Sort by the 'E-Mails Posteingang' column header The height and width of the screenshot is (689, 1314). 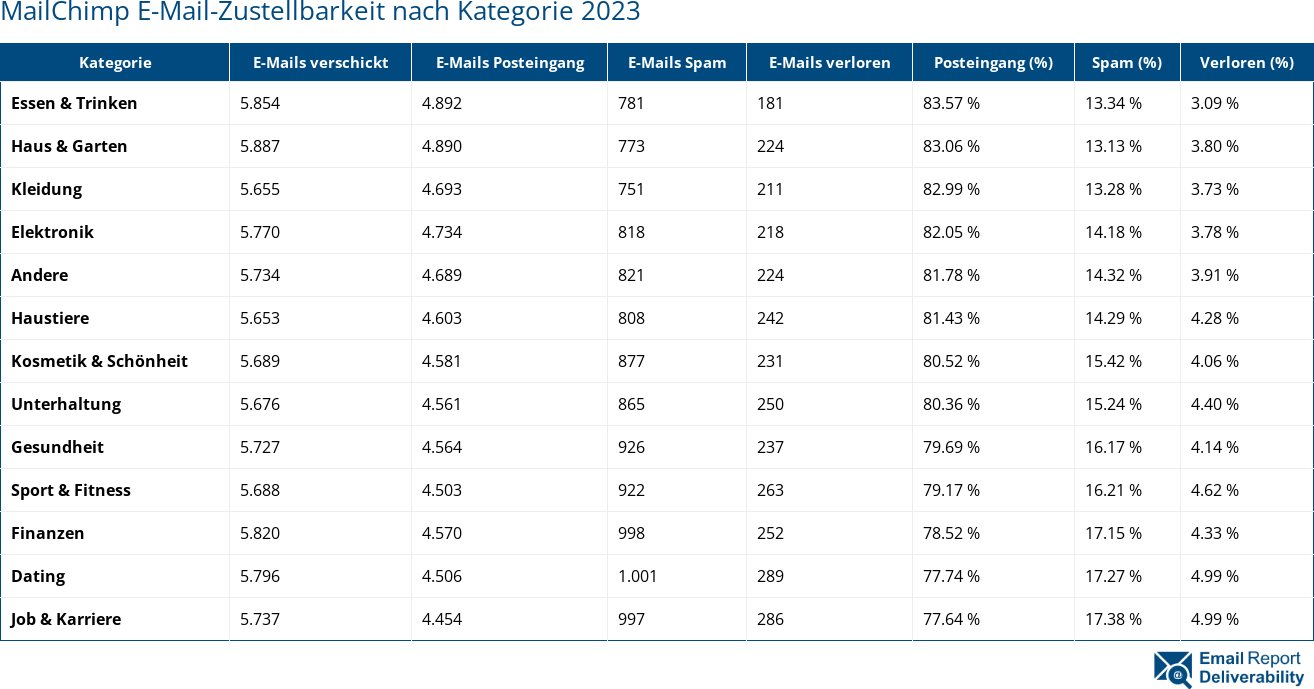click(x=509, y=62)
